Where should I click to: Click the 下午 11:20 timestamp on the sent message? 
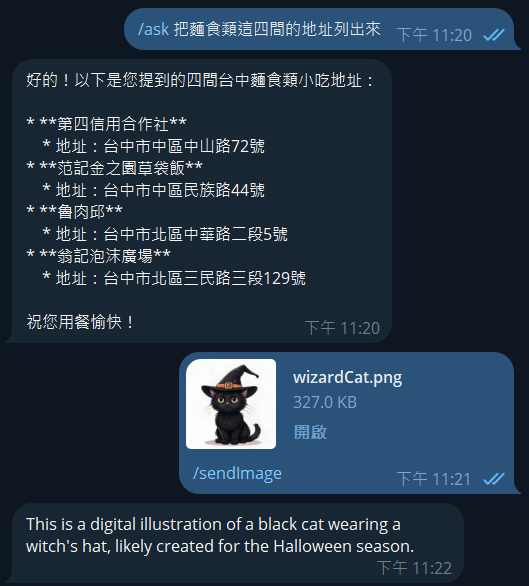[434, 35]
